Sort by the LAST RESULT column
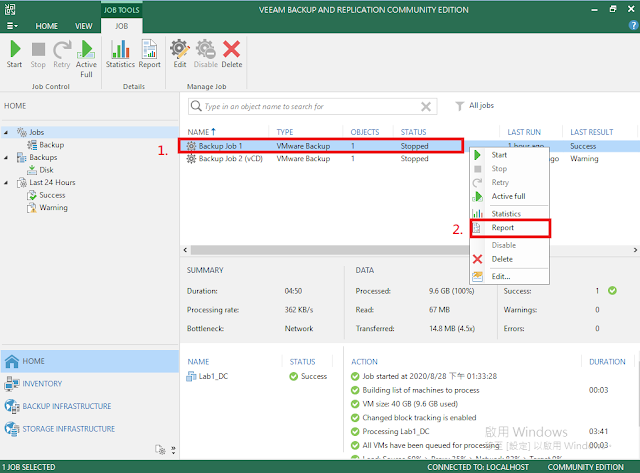640x473 pixels. [x=591, y=132]
